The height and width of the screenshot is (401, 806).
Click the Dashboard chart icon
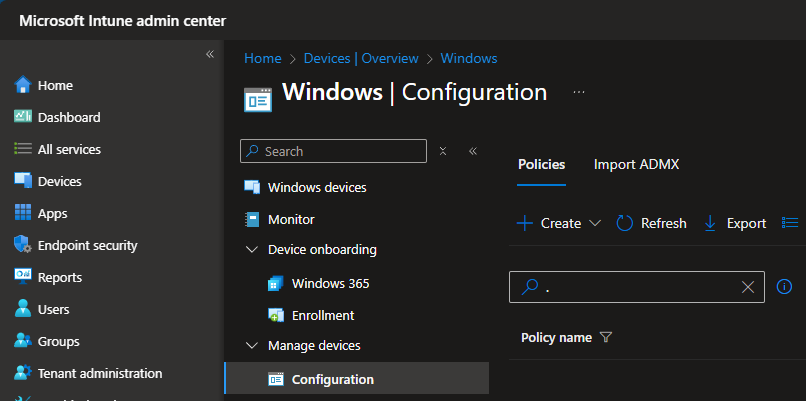click(x=23, y=117)
